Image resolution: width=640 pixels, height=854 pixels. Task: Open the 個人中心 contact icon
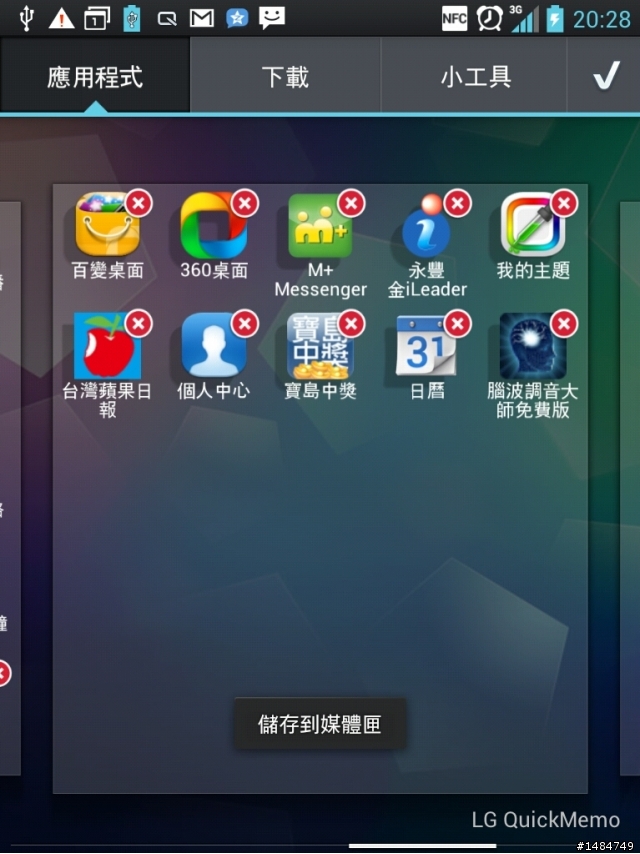tap(214, 346)
